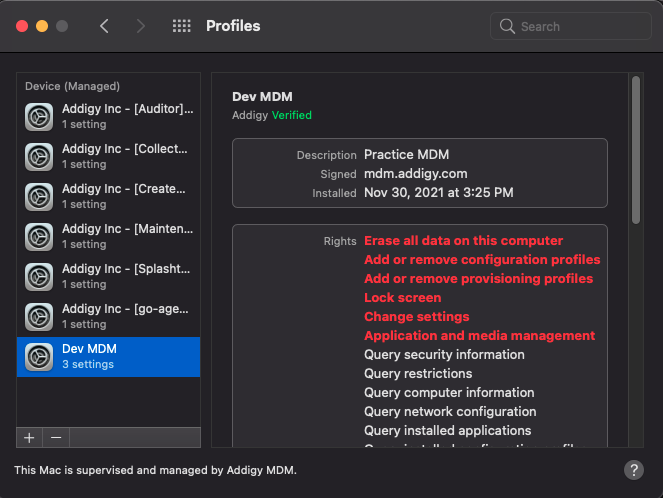The height and width of the screenshot is (498, 663).
Task: Click the details pane scrollbar
Action: (636, 150)
